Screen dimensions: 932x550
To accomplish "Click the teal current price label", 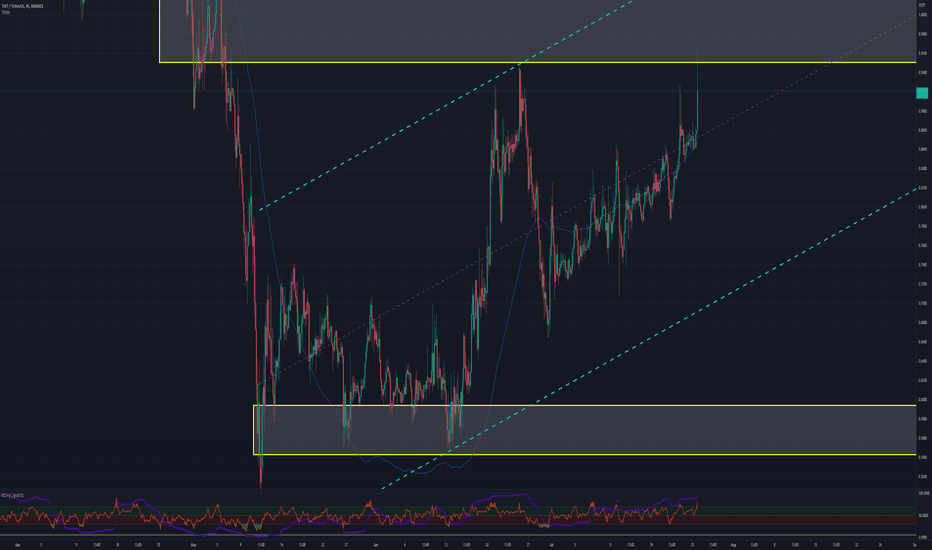I will [x=922, y=93].
